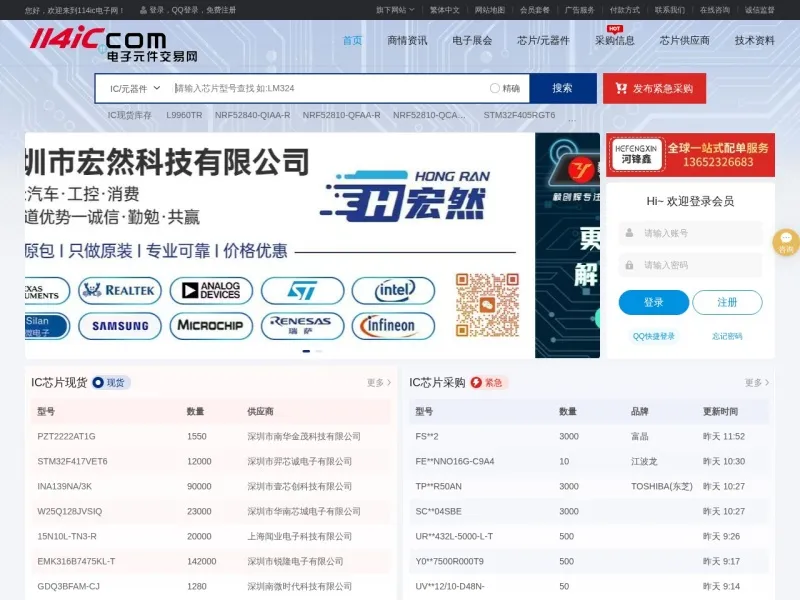Click 发布紧急采购 button

tap(655, 88)
